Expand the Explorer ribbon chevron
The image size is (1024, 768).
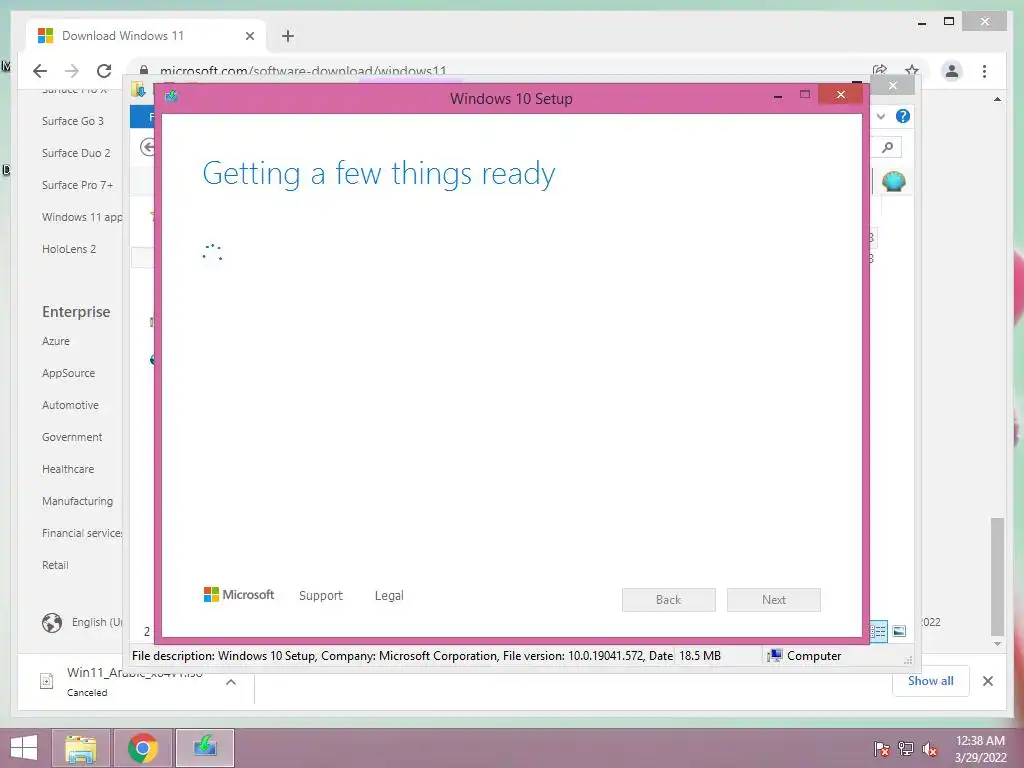[881, 116]
